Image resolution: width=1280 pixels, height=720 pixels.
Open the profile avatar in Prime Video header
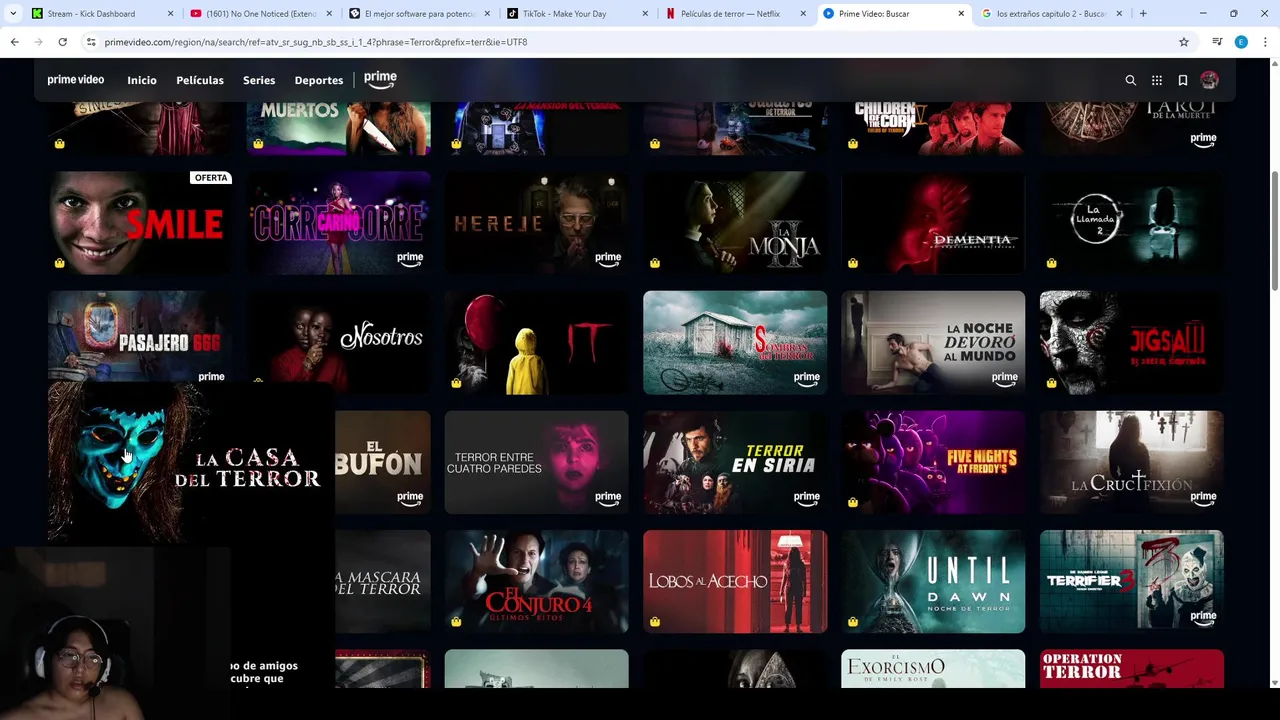1209,80
